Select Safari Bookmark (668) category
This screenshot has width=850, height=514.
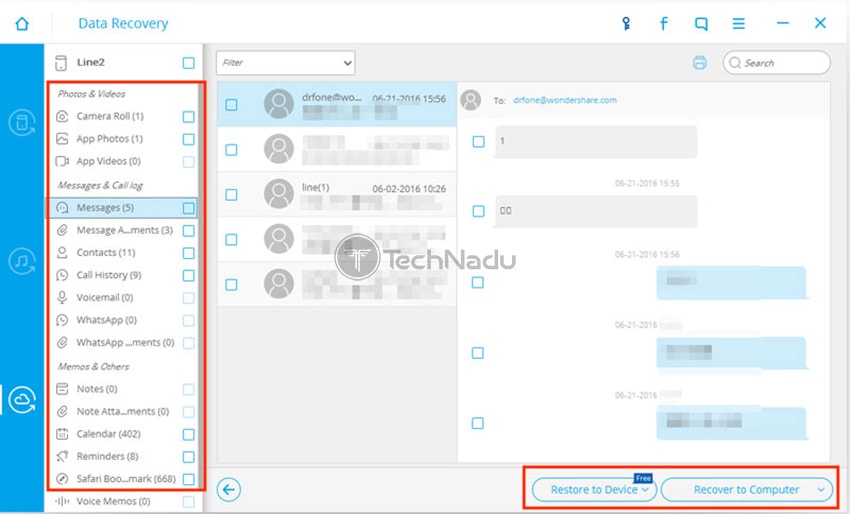point(126,479)
